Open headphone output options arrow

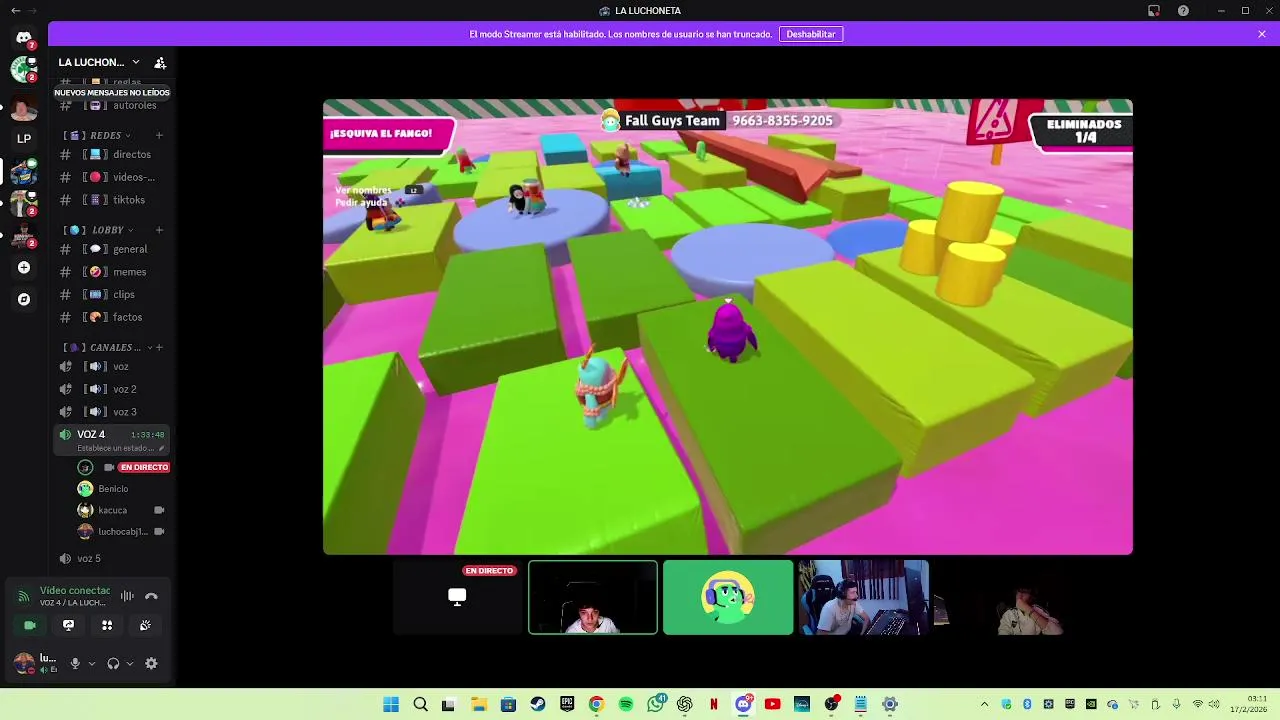(x=129, y=663)
